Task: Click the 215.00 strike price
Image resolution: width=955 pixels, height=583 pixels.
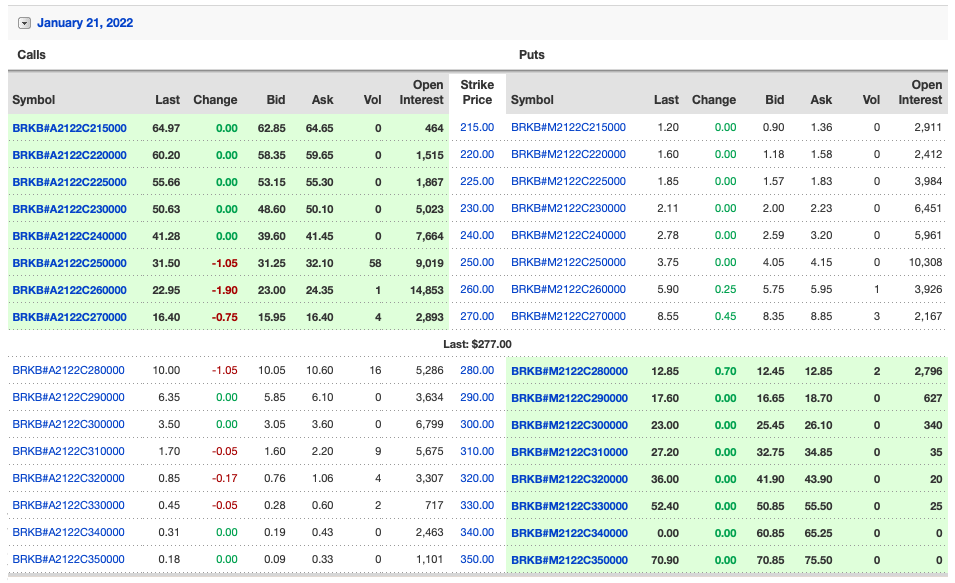Action: pyautogui.click(x=477, y=128)
